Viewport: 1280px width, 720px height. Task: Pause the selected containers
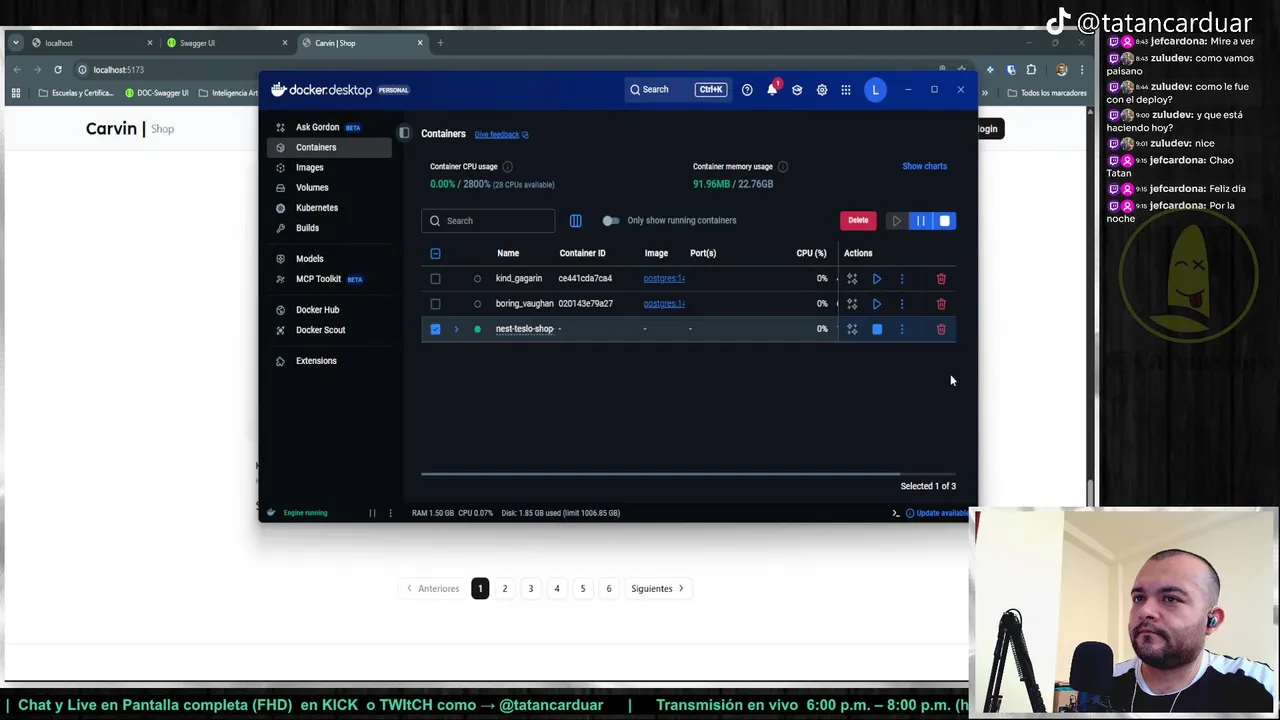click(921, 221)
